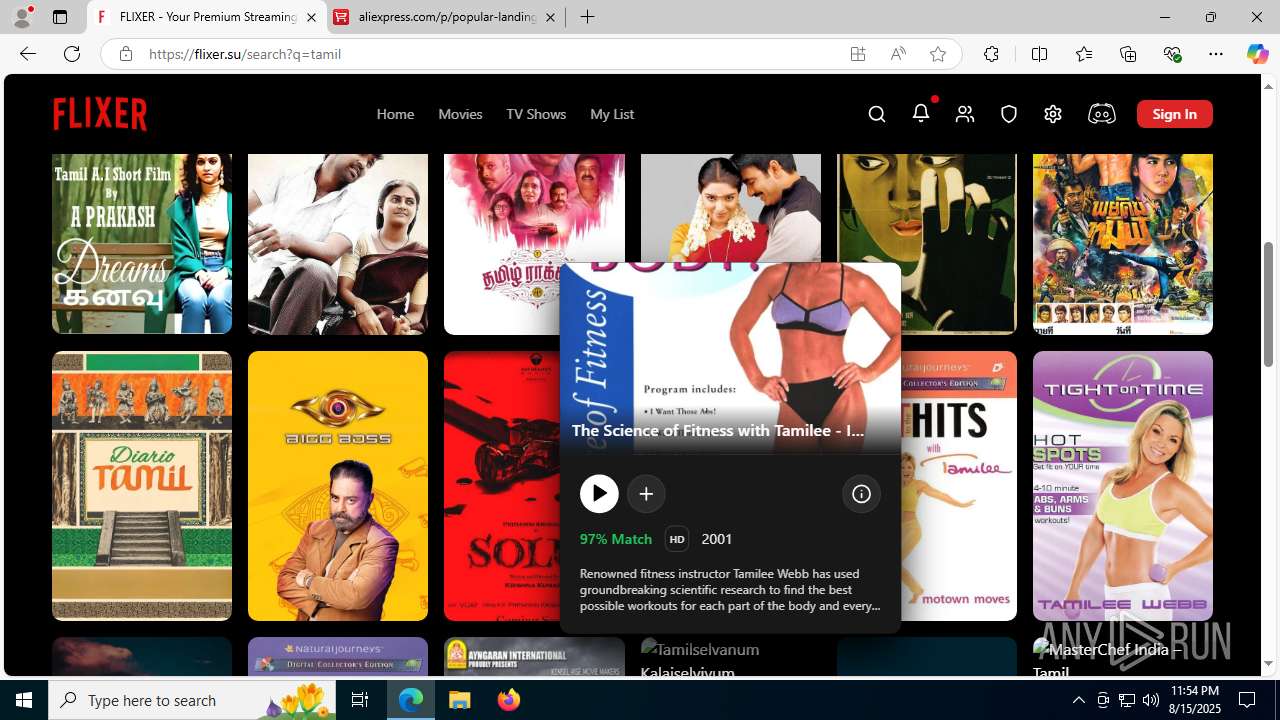Open the Dreams Tamil short film poster
The width and height of the screenshot is (1280, 720).
[142, 243]
